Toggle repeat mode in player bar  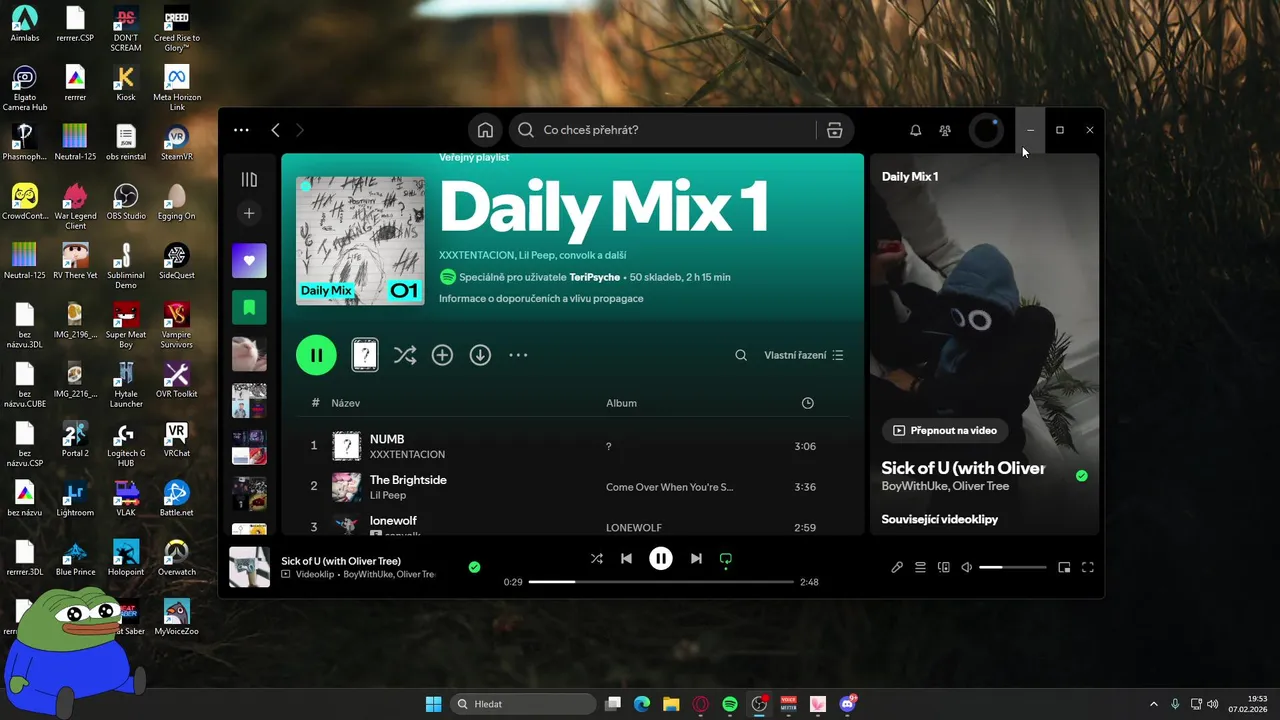pos(726,559)
